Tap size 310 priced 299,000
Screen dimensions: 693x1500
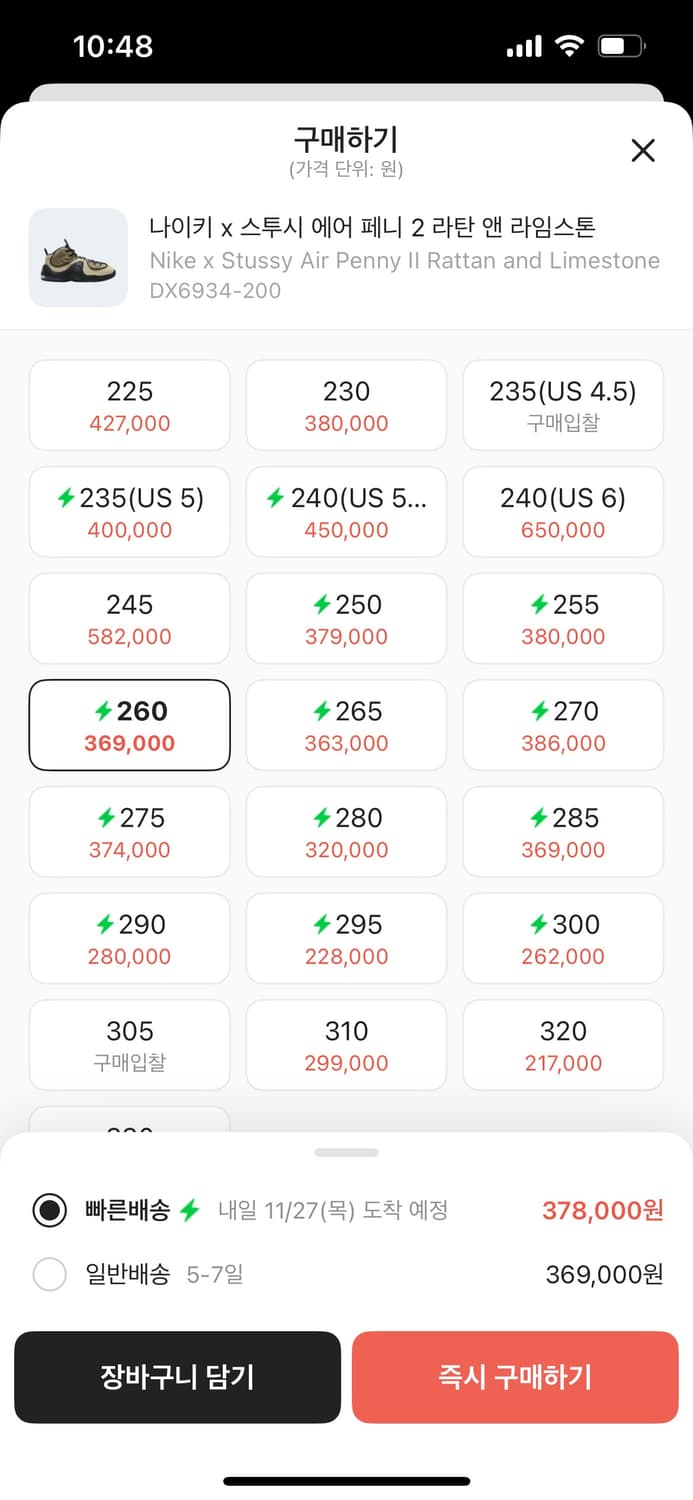(346, 1044)
